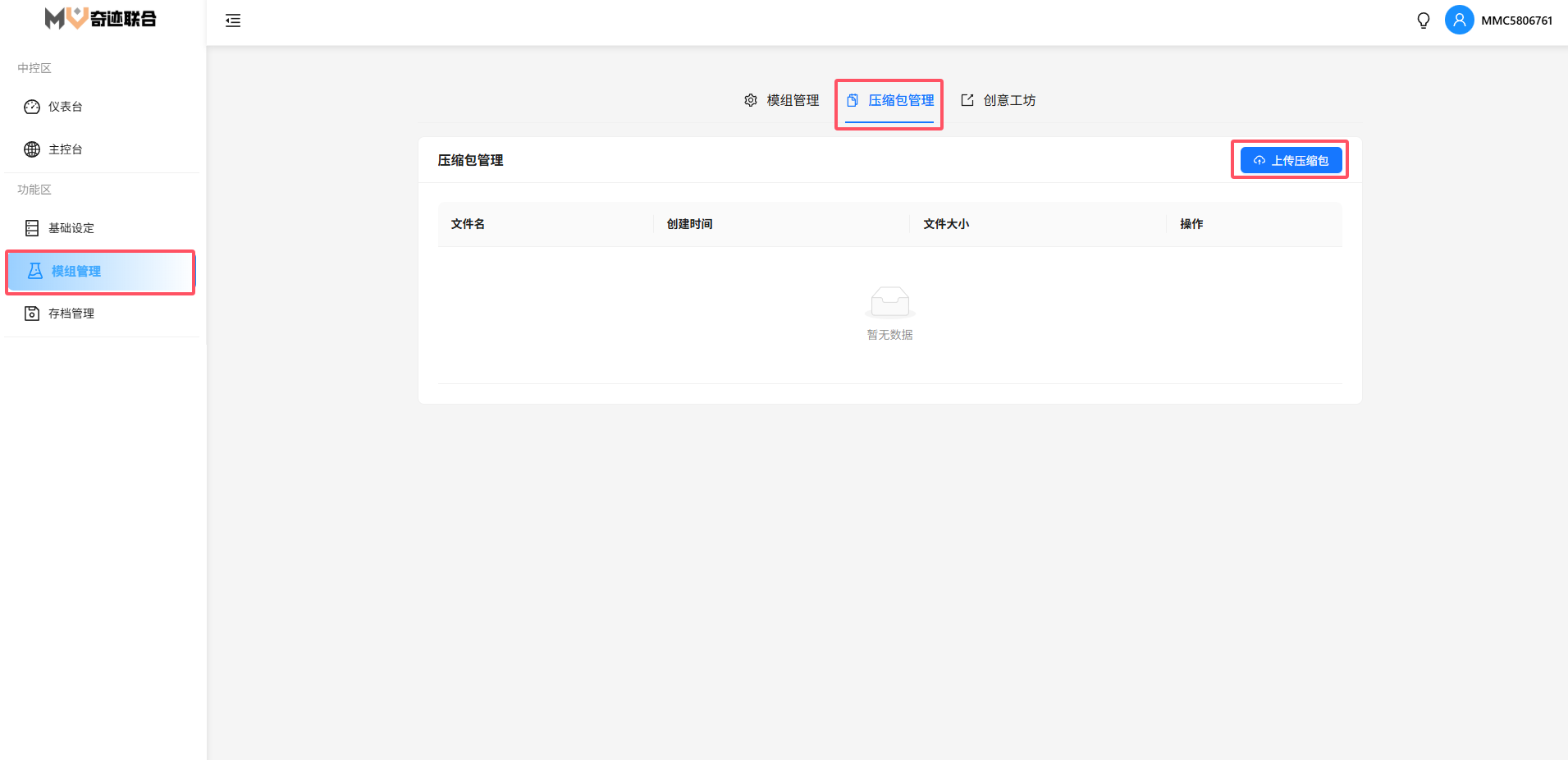The height and width of the screenshot is (760, 1568).
Task: Go to 基础设定 in the sidebar
Action: point(71,228)
